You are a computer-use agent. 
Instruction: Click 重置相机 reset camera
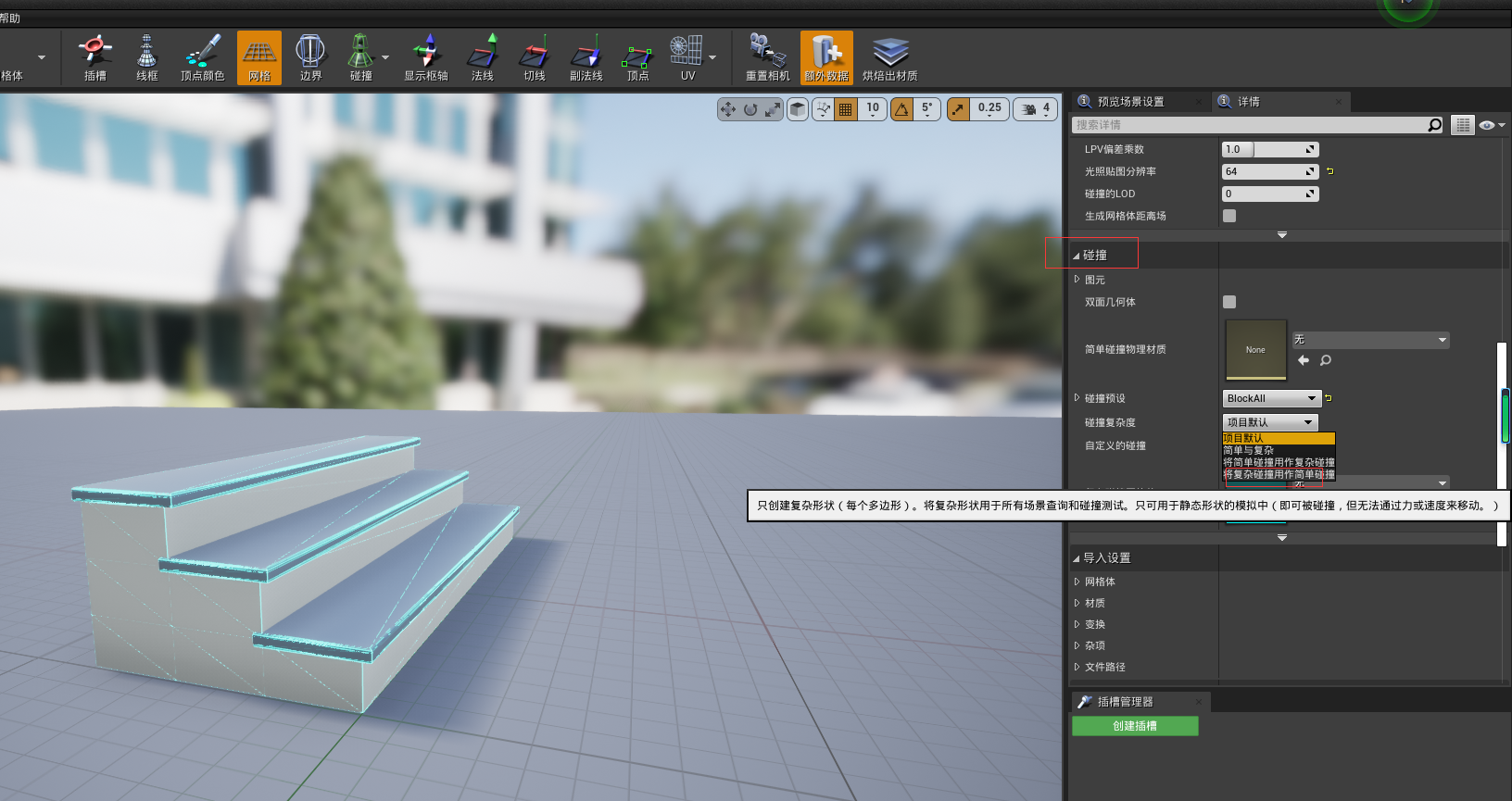768,57
